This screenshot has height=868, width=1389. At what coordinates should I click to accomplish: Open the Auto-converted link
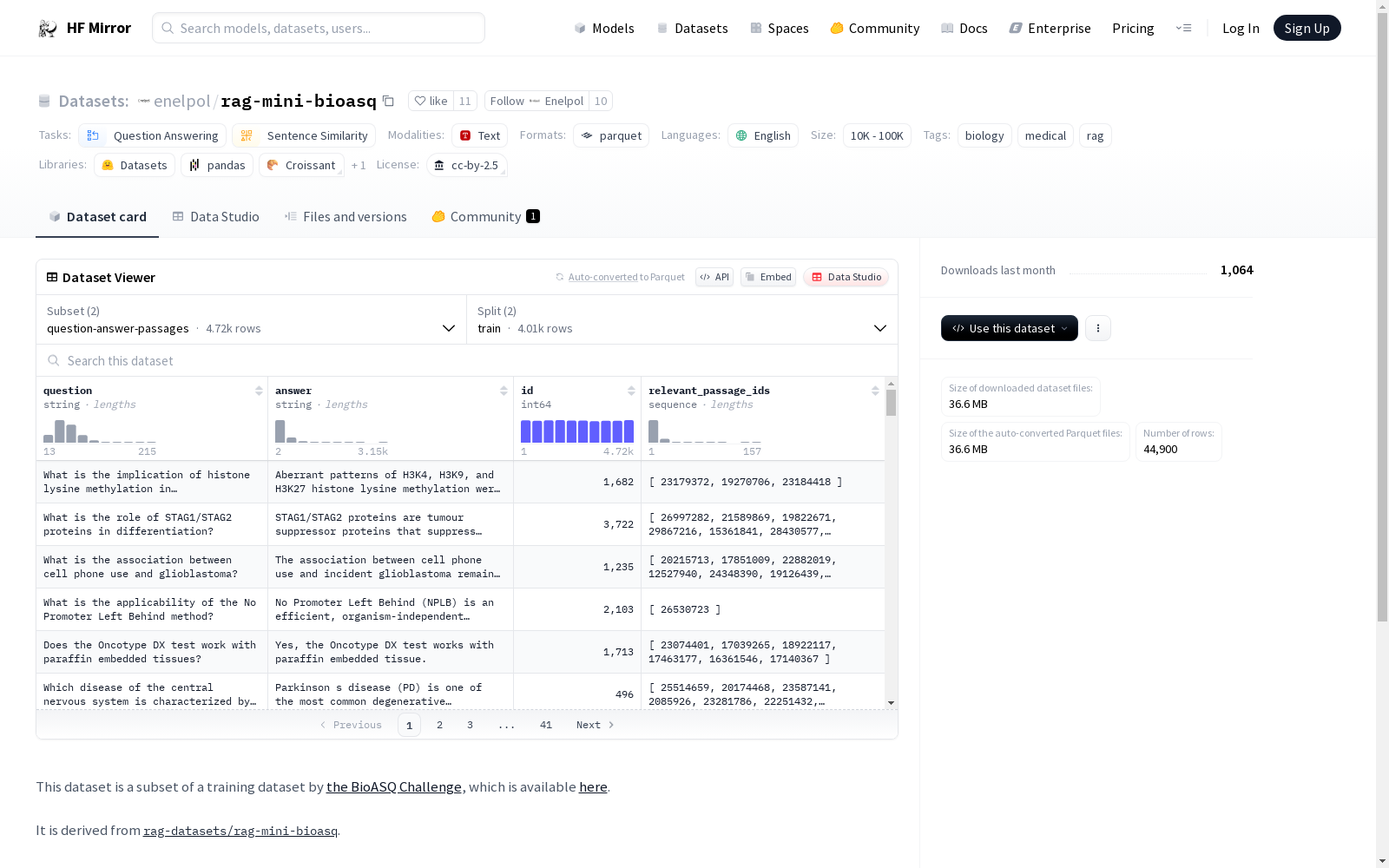click(603, 277)
